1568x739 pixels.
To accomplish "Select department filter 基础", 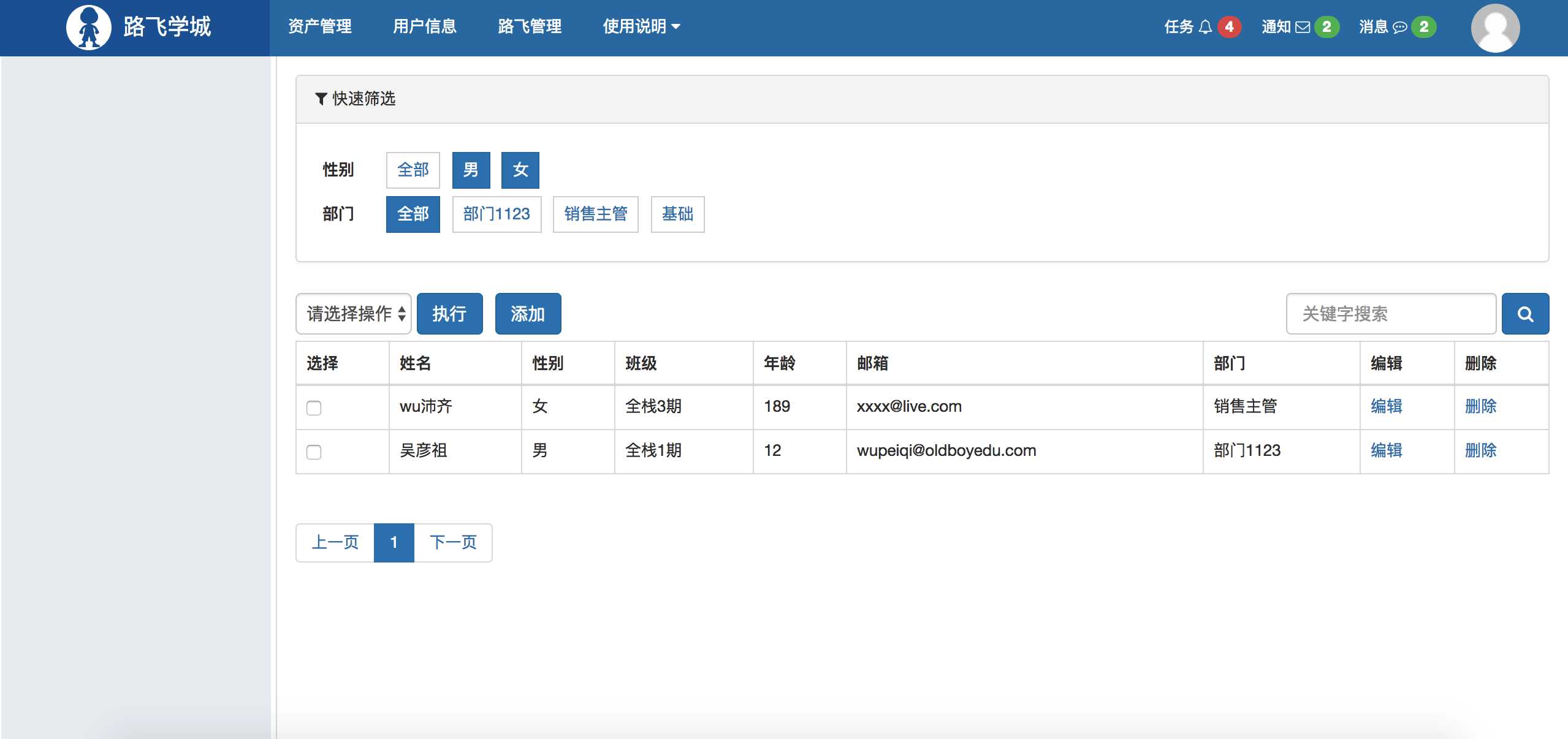I will 677,214.
